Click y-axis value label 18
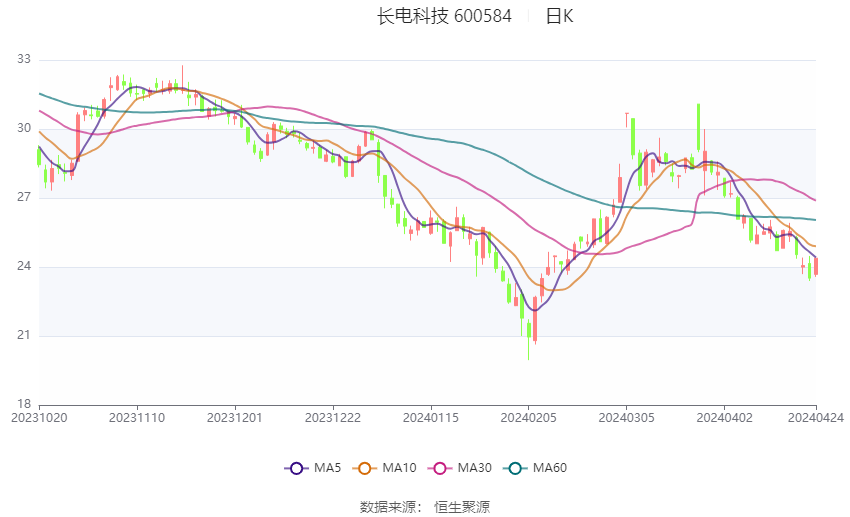Screen dimensions: 850x517 coord(24,404)
